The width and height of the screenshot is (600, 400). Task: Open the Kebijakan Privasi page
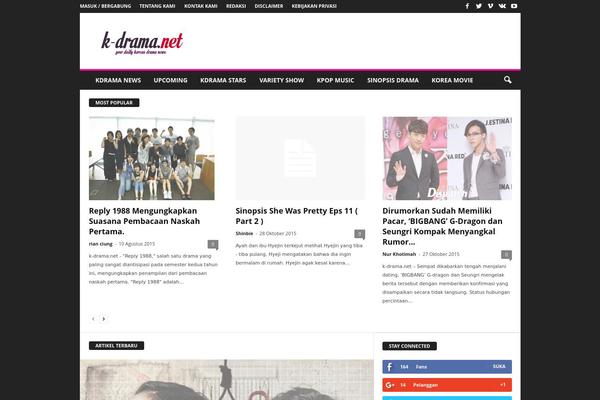314,6
